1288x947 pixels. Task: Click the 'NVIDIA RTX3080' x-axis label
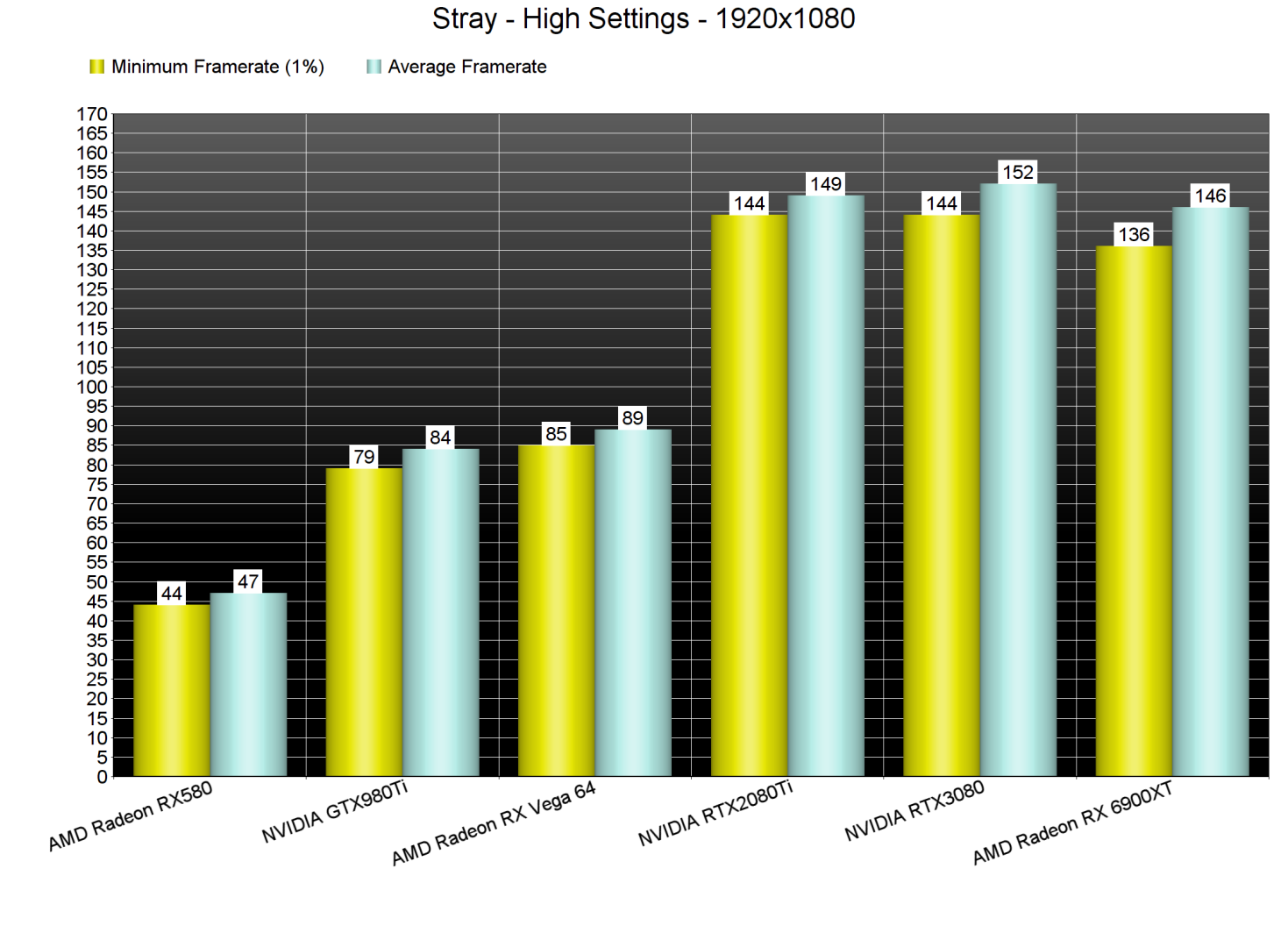914,811
